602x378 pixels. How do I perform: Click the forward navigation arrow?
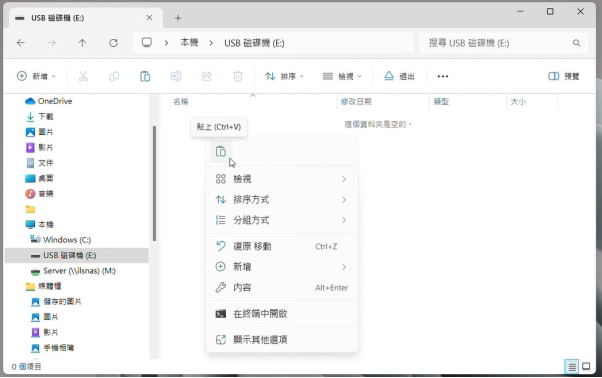[x=51, y=43]
